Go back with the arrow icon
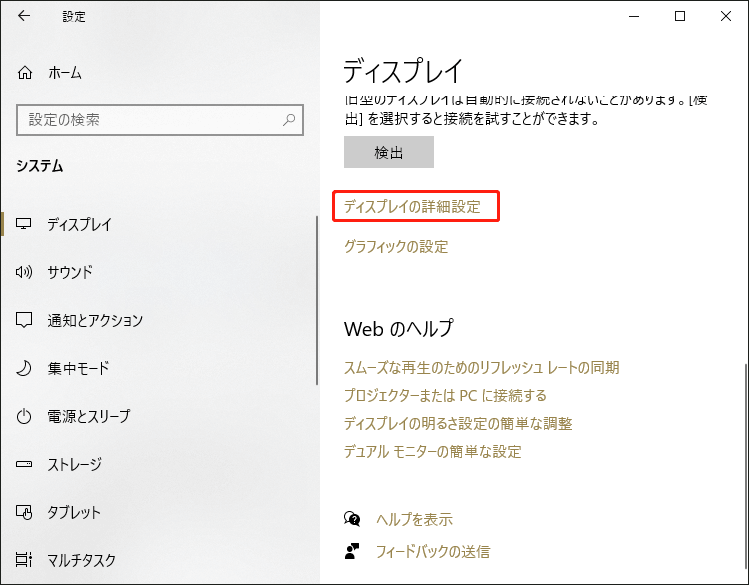 click(23, 16)
